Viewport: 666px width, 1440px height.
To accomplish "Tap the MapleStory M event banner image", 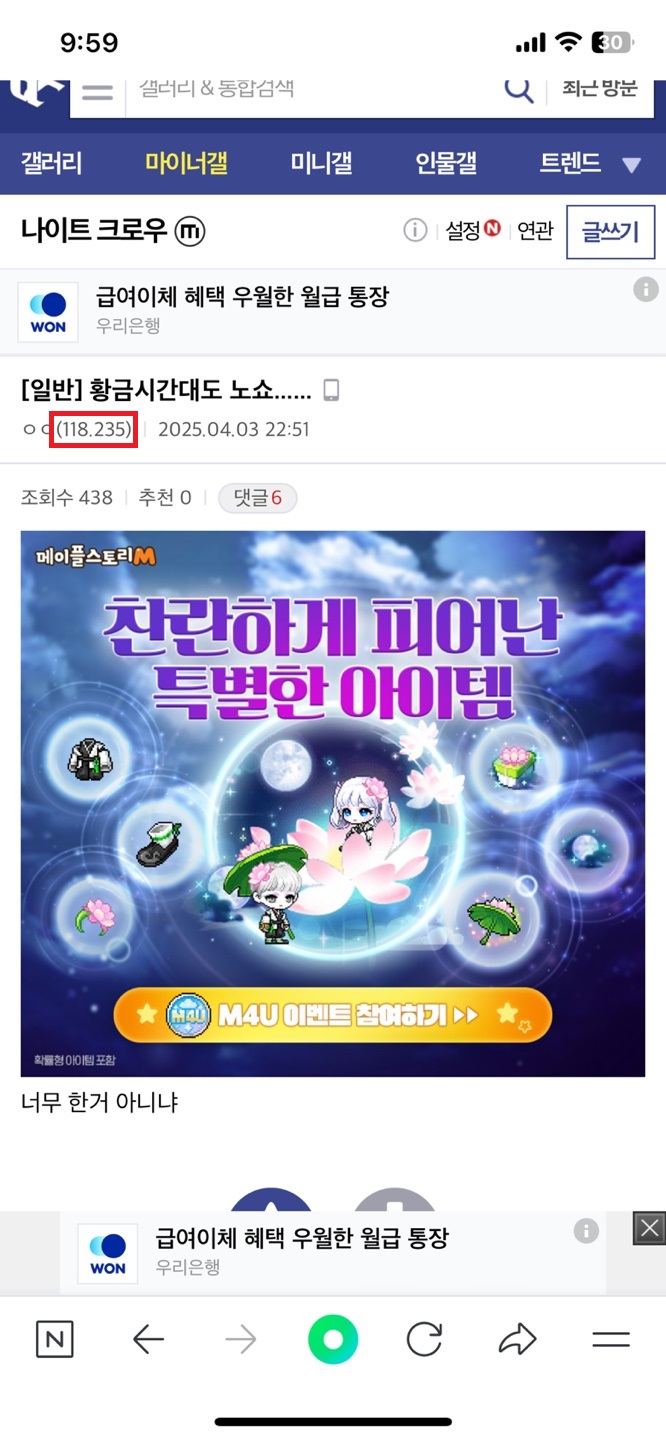I will point(333,804).
